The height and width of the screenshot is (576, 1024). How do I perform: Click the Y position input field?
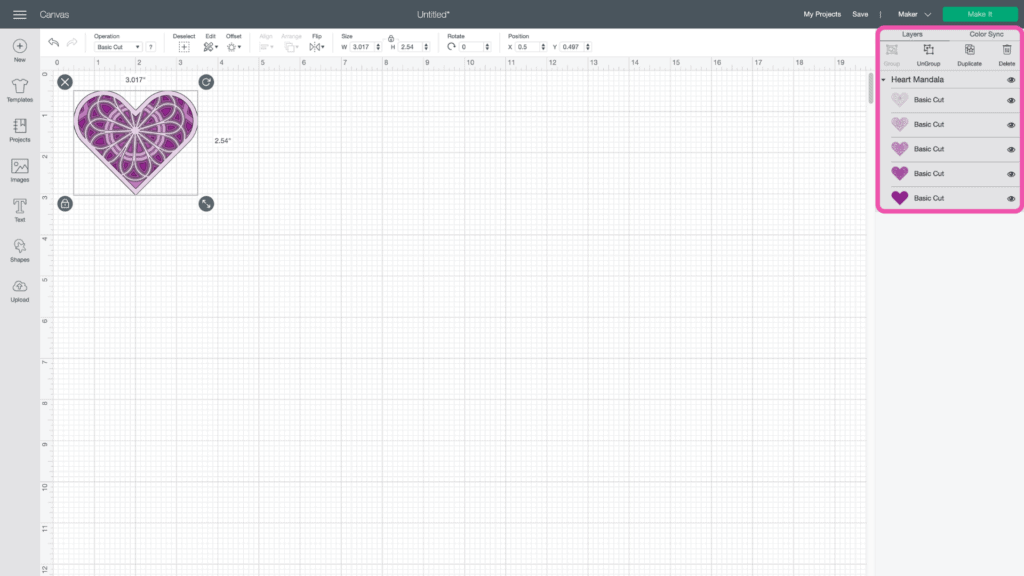[573, 47]
